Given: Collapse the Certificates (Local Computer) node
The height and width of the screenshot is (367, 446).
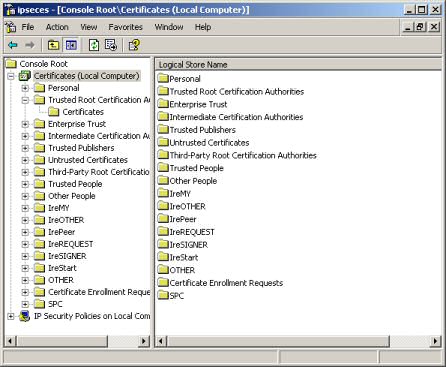Looking at the screenshot, I should (x=11, y=76).
